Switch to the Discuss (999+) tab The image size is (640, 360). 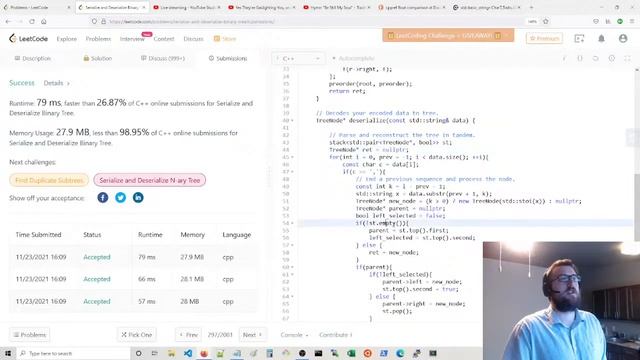[163, 58]
